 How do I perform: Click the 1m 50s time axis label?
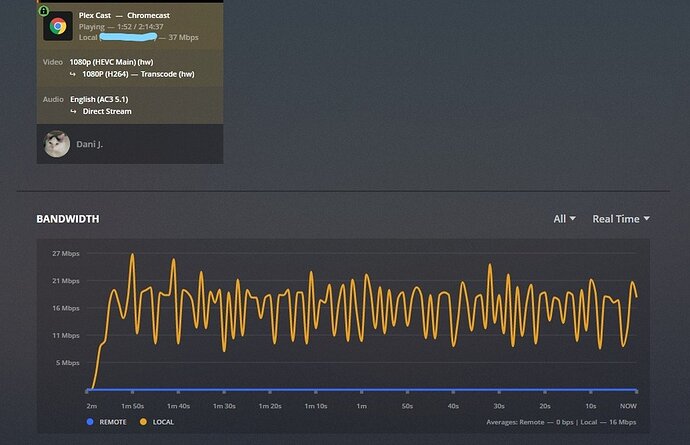(132, 406)
